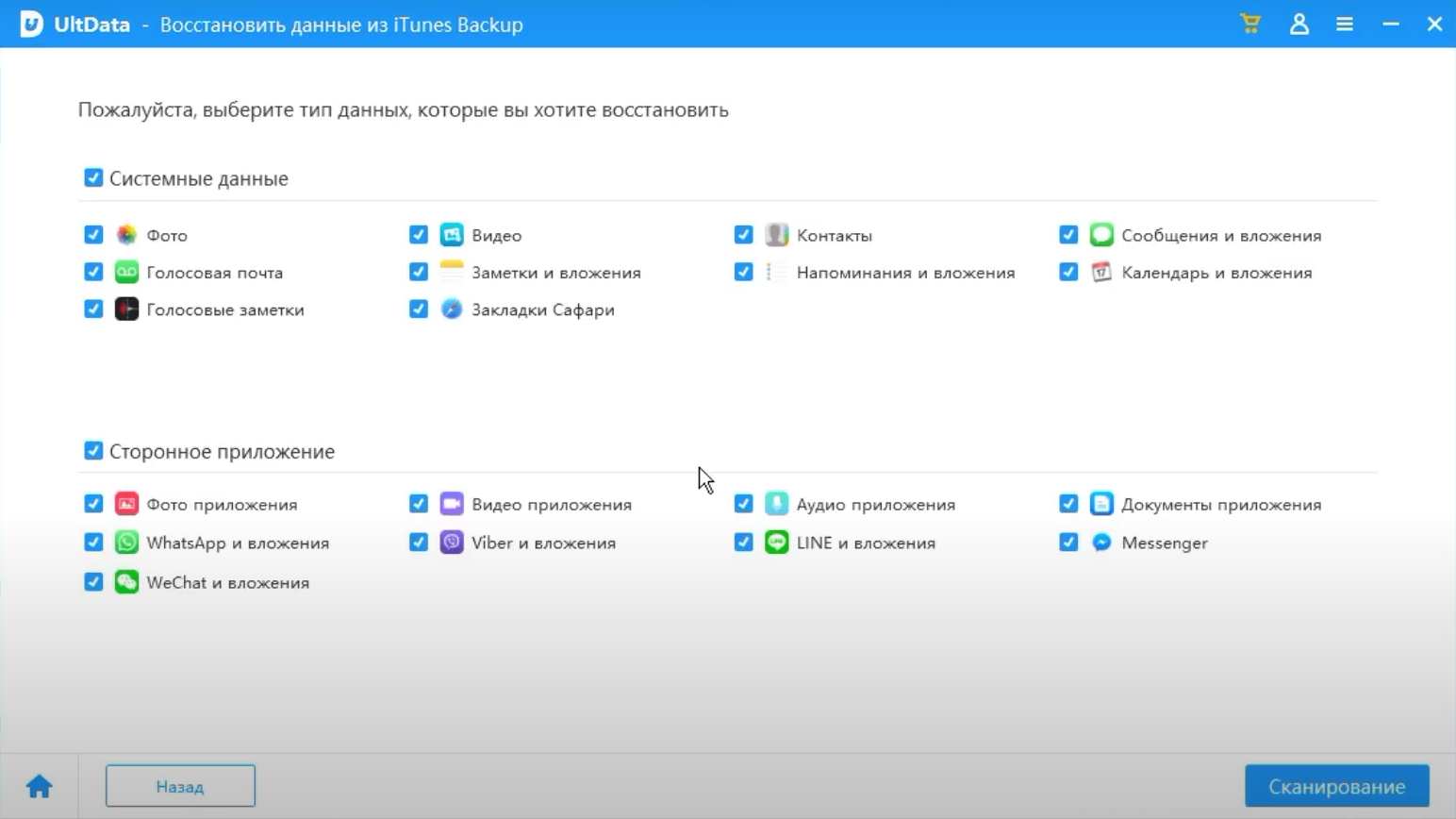Click the Viber icon

coord(452,543)
